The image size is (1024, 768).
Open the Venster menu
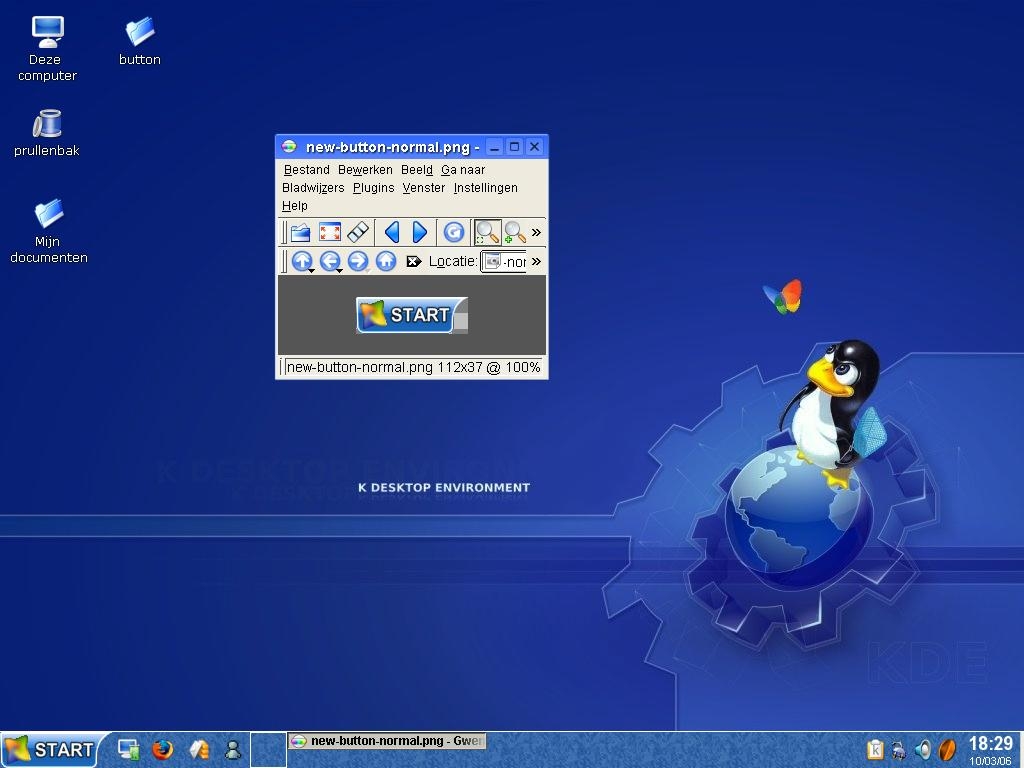point(424,188)
